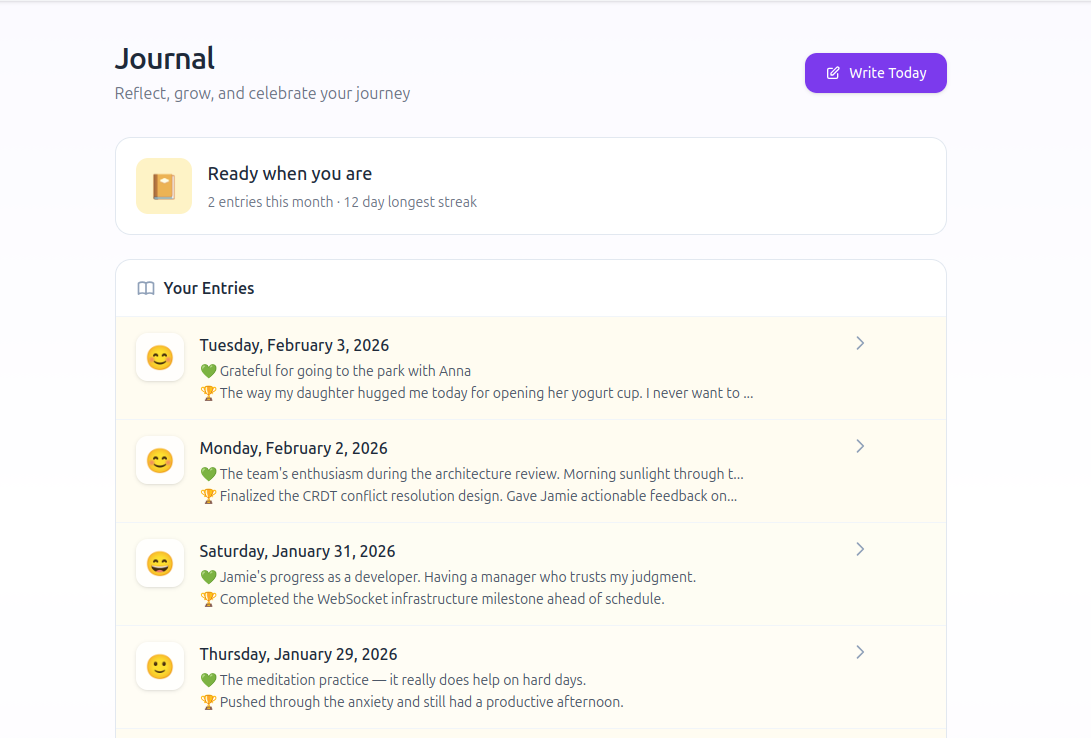Viewport: 1091px width, 738px height.
Task: Click the 2 entries this month stat
Action: point(270,202)
